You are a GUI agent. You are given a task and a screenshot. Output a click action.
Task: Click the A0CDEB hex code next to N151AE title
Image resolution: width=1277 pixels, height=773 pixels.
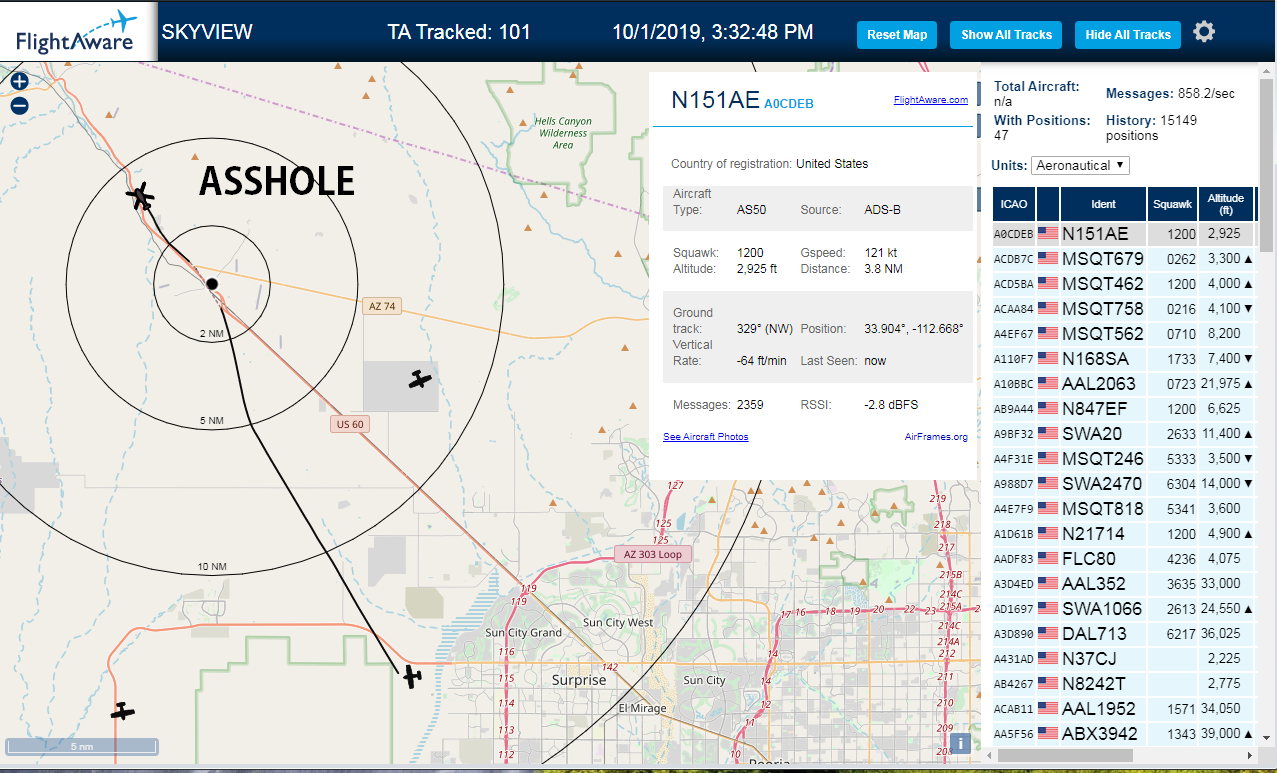click(788, 103)
